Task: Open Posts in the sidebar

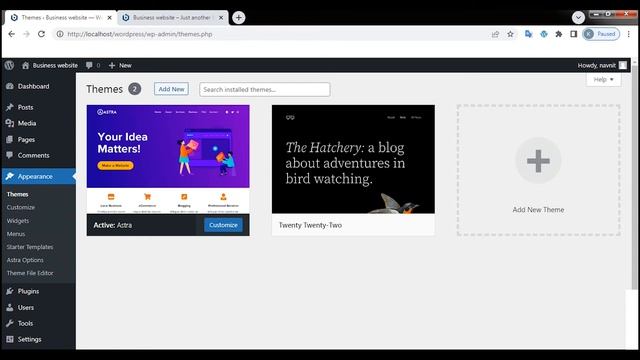Action: [x=25, y=107]
